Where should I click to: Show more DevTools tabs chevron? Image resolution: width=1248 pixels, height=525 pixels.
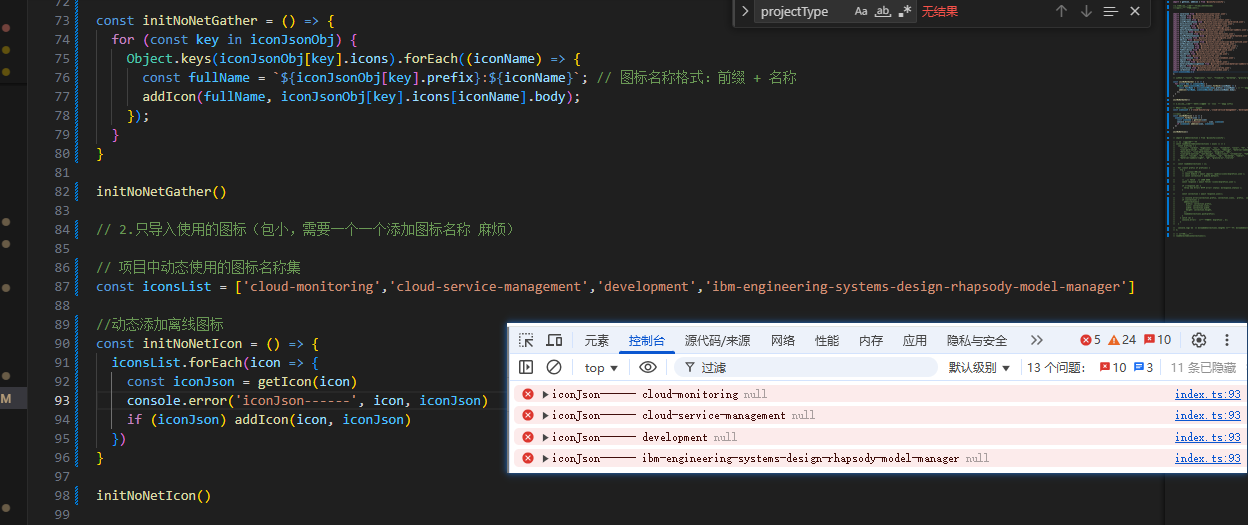pyautogui.click(x=1036, y=340)
